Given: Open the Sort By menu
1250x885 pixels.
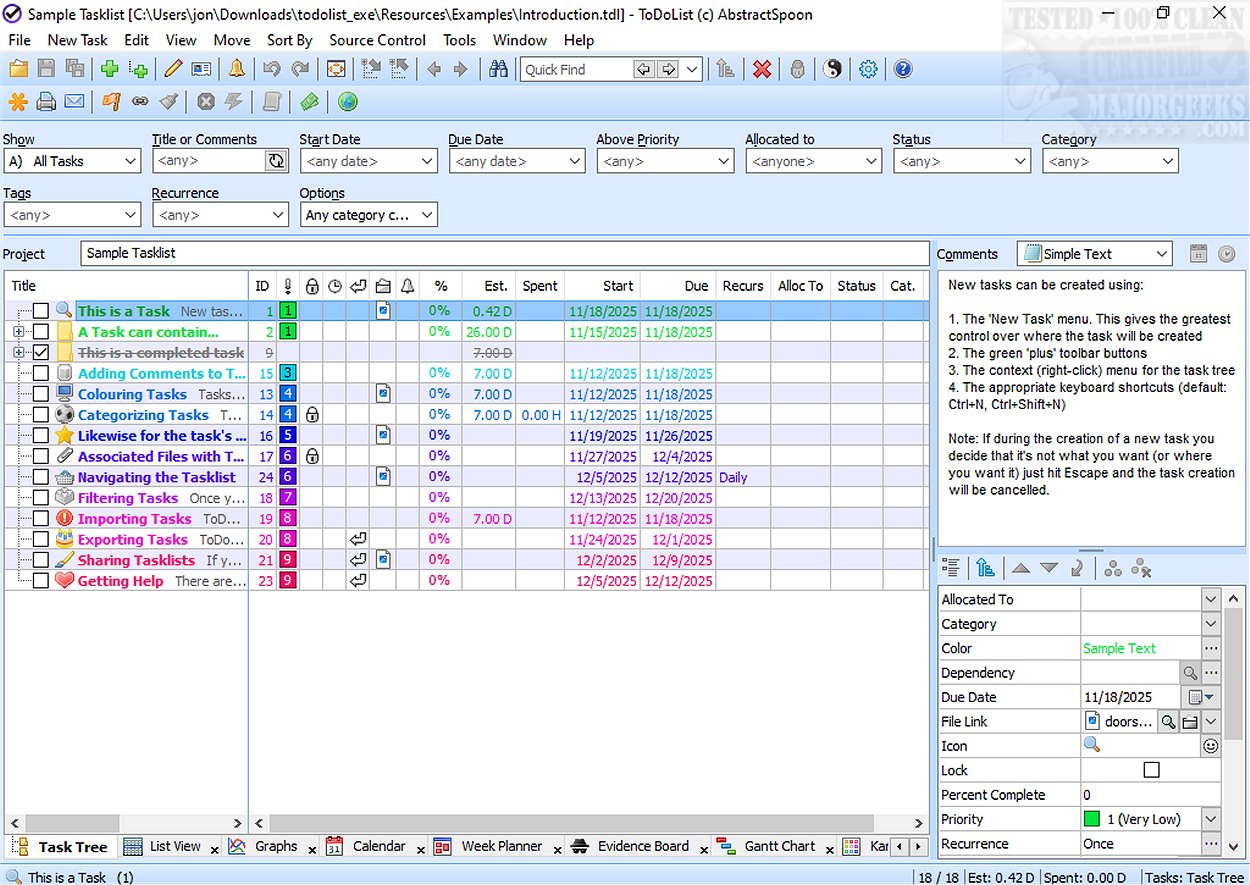Looking at the screenshot, I should [x=289, y=40].
